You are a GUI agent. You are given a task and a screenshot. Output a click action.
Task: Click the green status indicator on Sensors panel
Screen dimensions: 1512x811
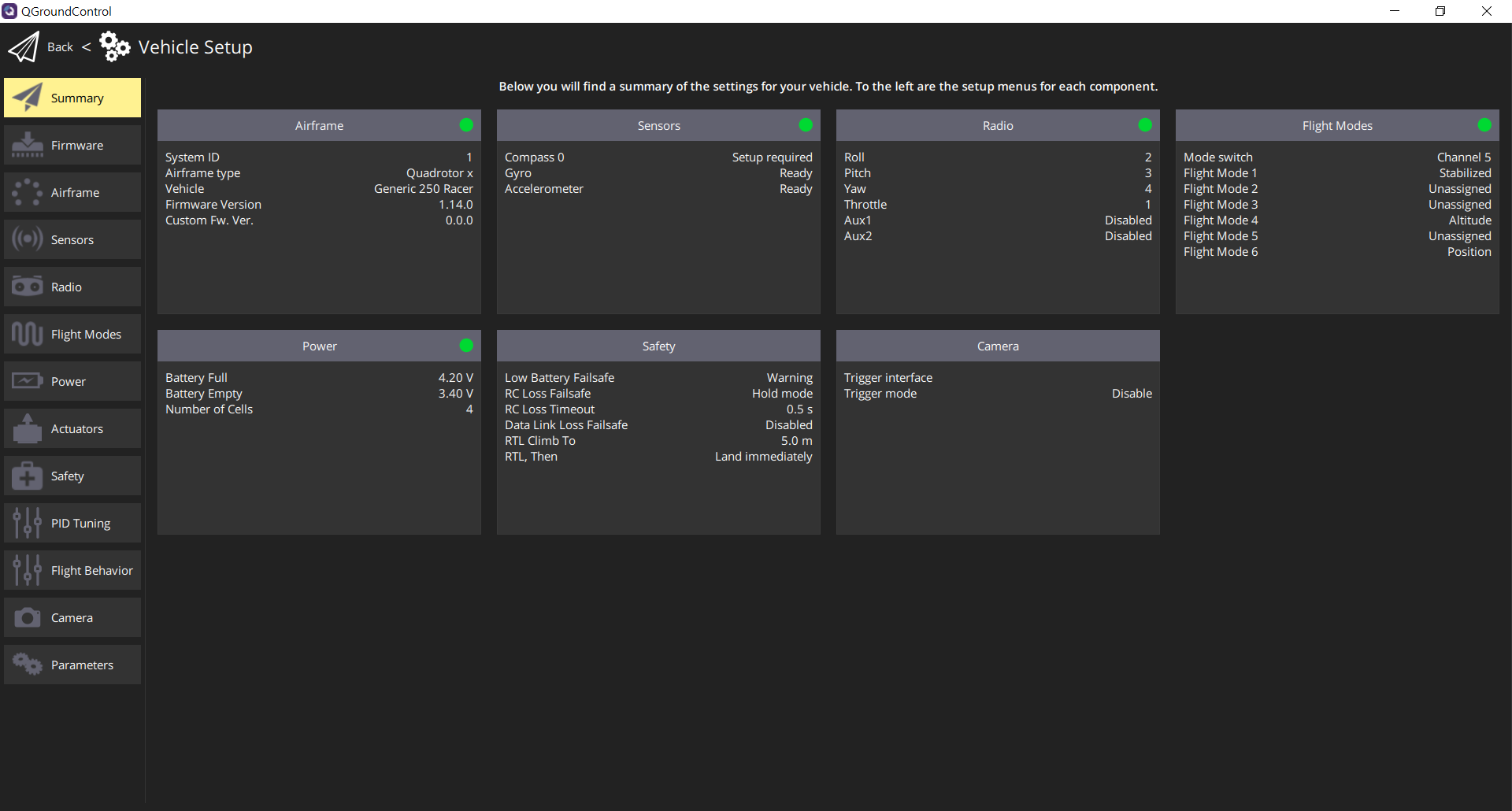[806, 125]
